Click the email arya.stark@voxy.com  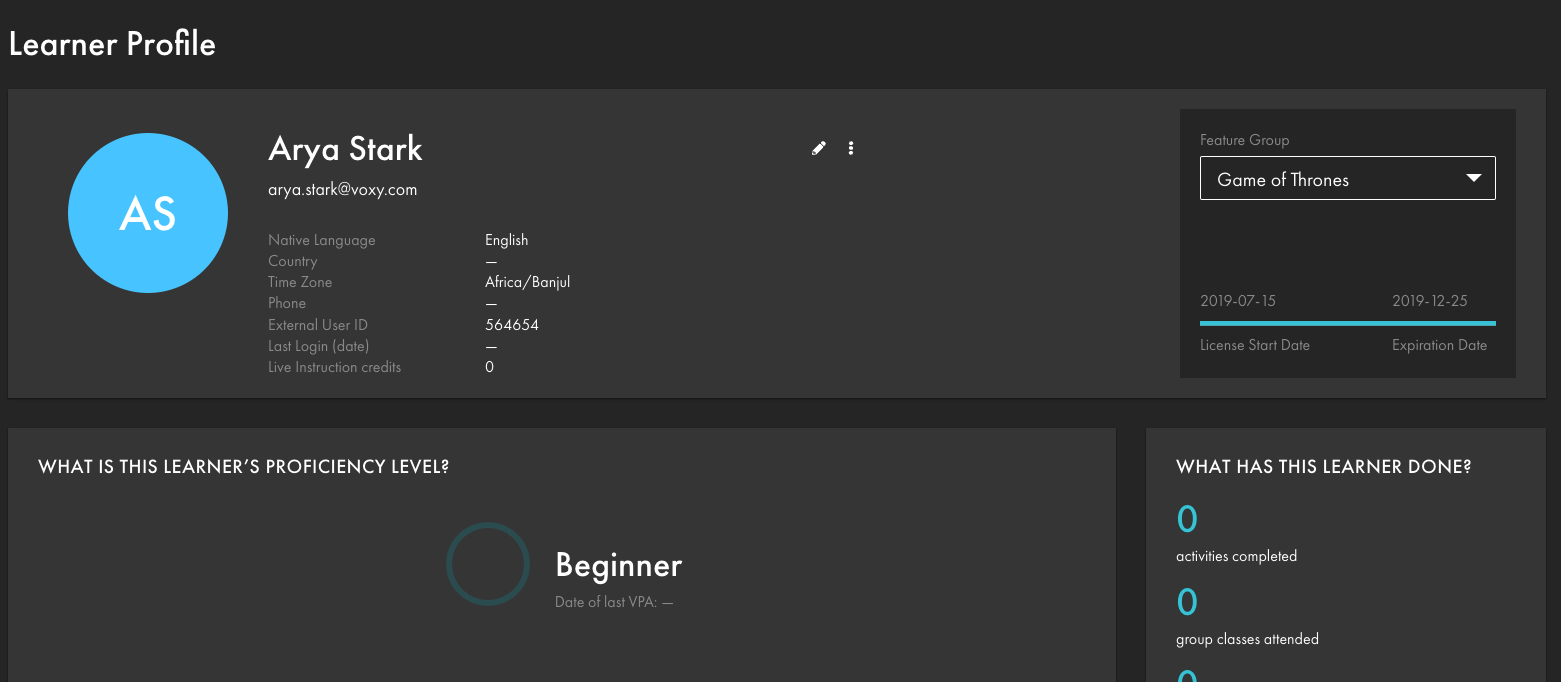(x=342, y=189)
